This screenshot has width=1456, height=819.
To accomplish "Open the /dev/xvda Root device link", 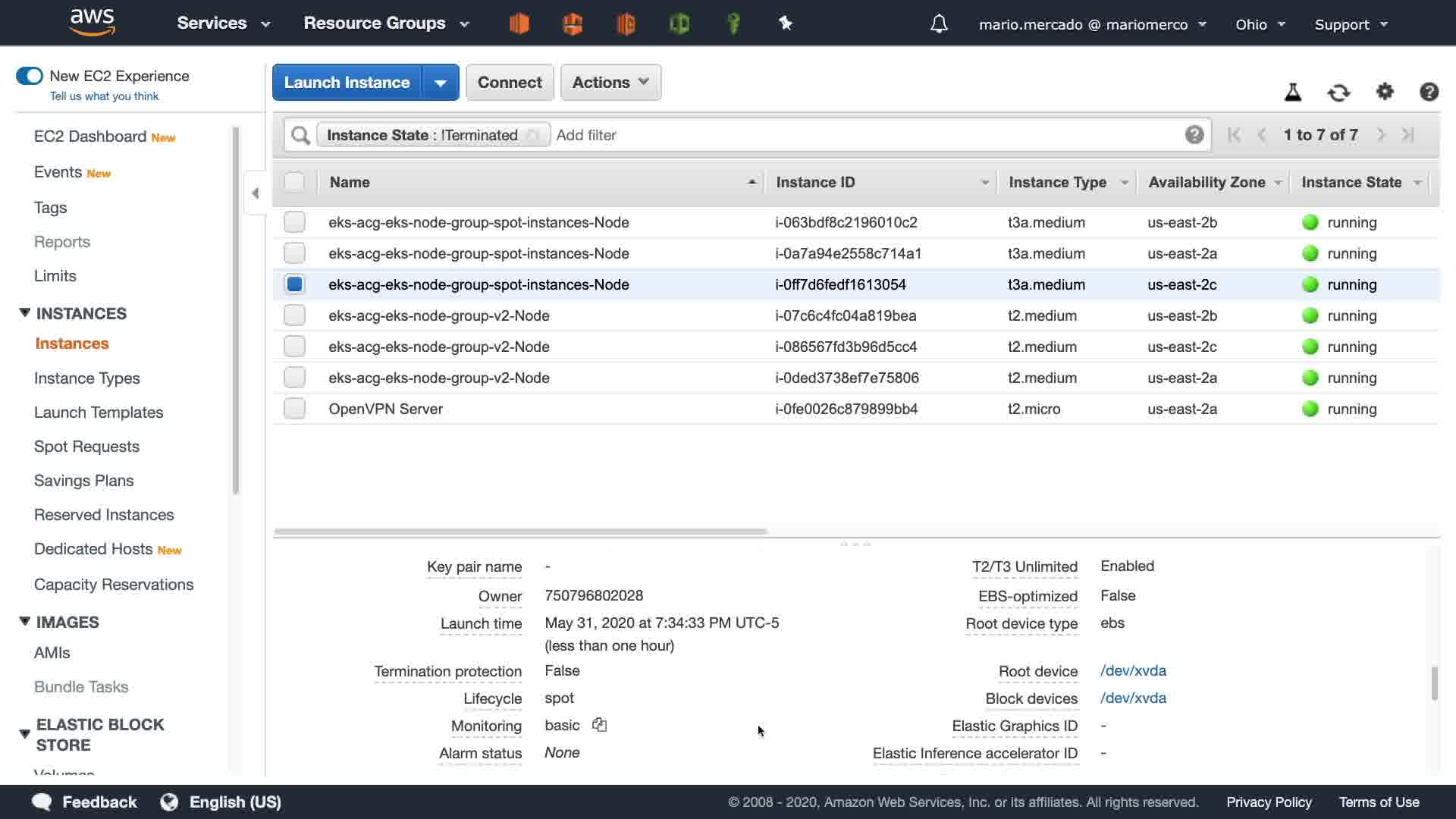I will point(1133,670).
